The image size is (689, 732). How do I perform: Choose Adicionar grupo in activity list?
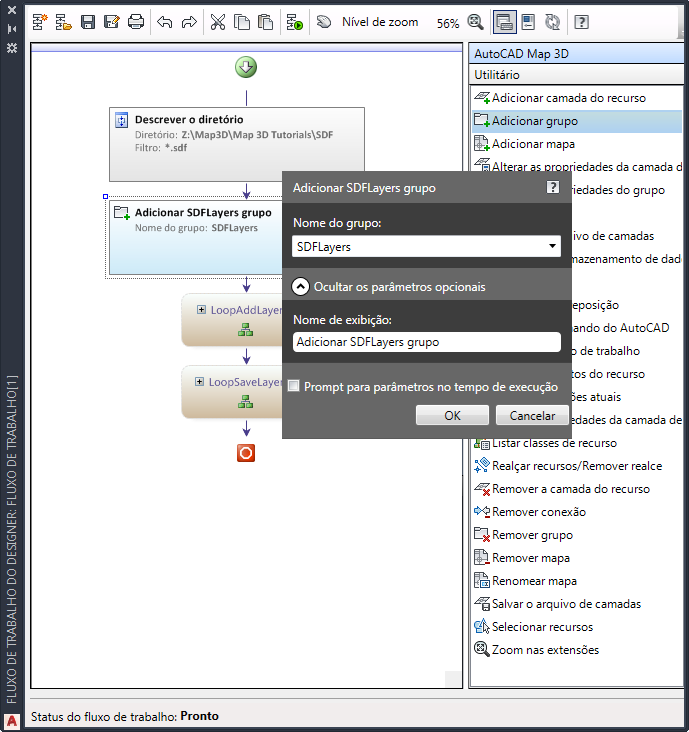point(577,121)
